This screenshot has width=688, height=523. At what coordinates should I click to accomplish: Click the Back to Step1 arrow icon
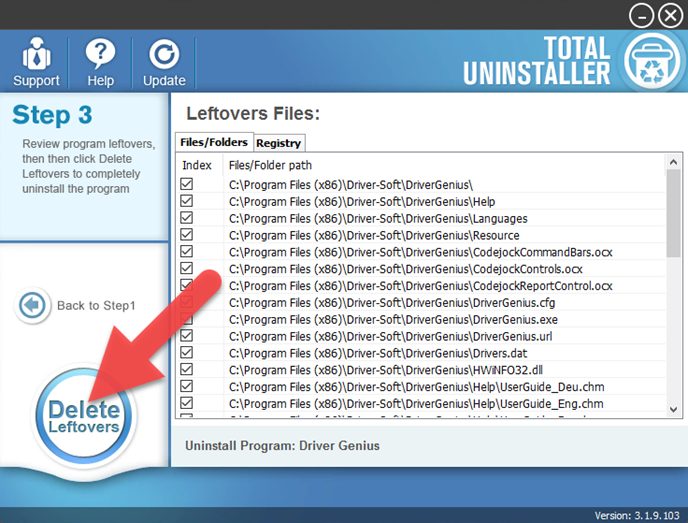coord(32,304)
